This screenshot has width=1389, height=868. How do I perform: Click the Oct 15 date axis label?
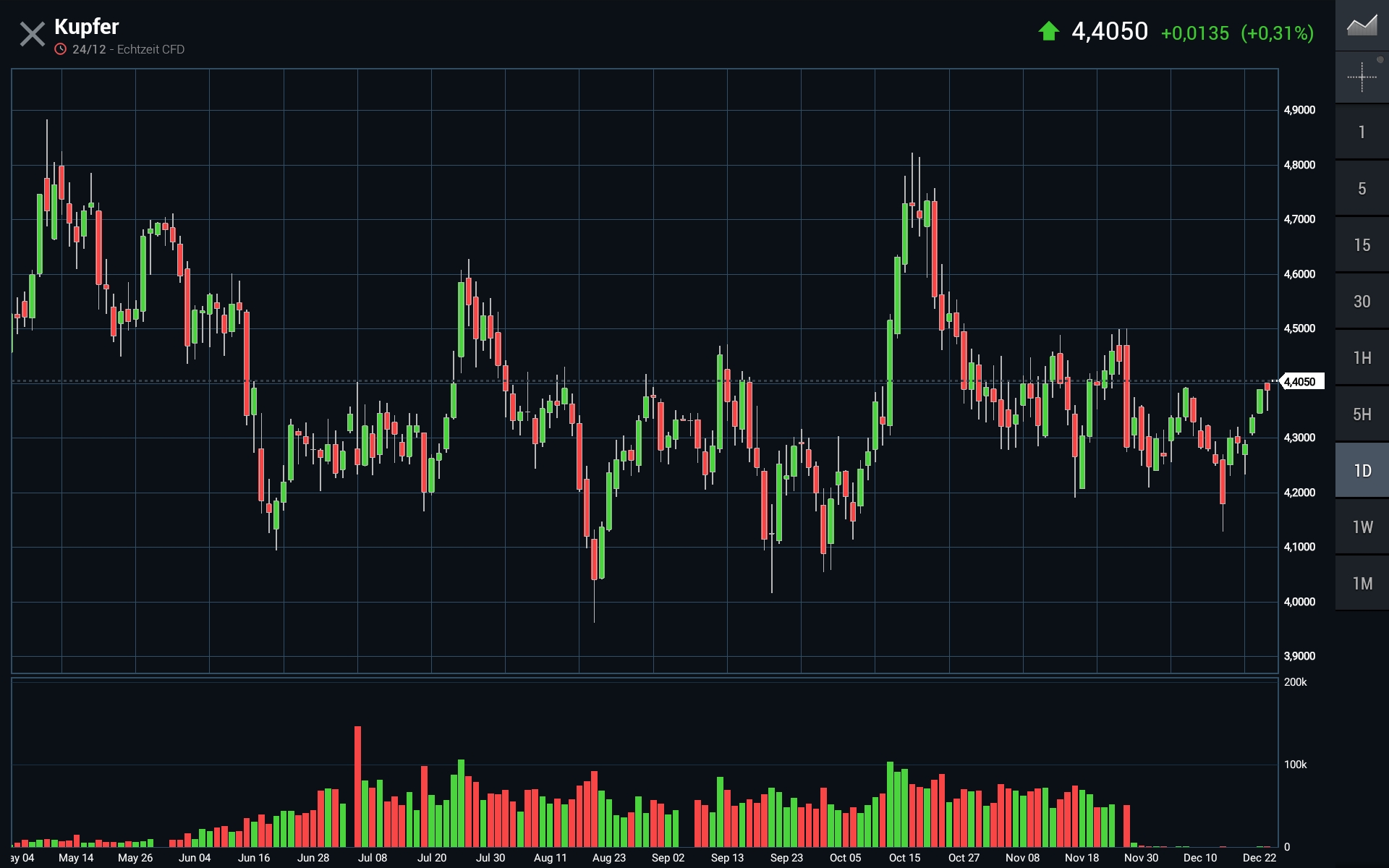tap(904, 858)
